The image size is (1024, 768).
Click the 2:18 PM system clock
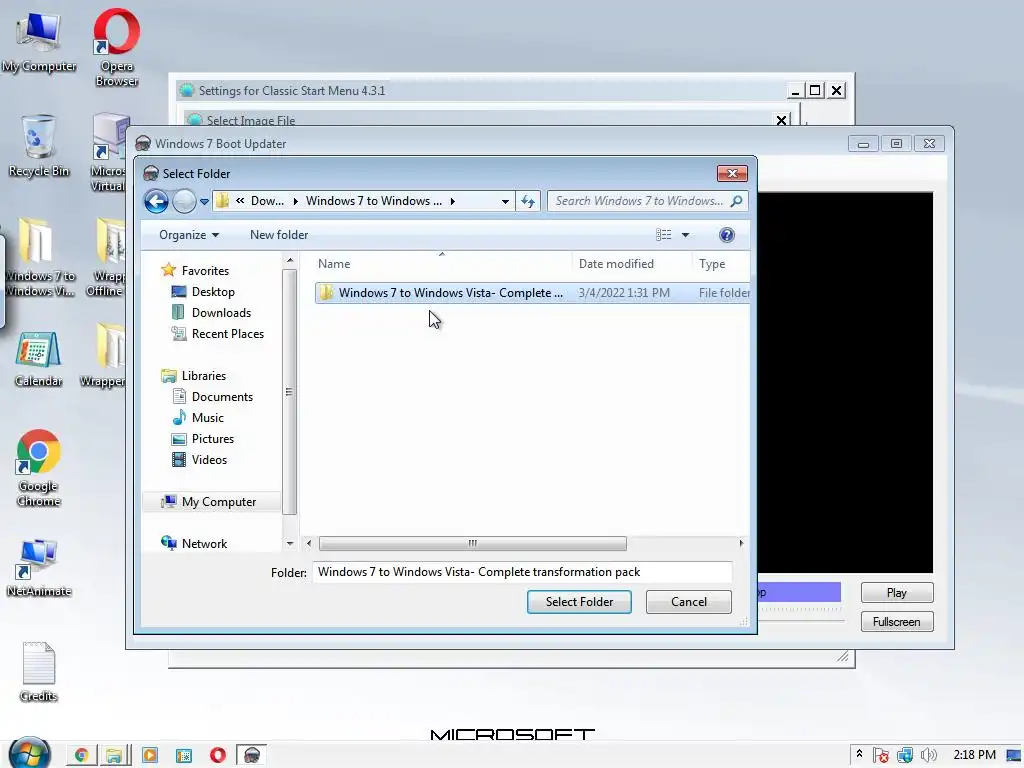click(974, 755)
